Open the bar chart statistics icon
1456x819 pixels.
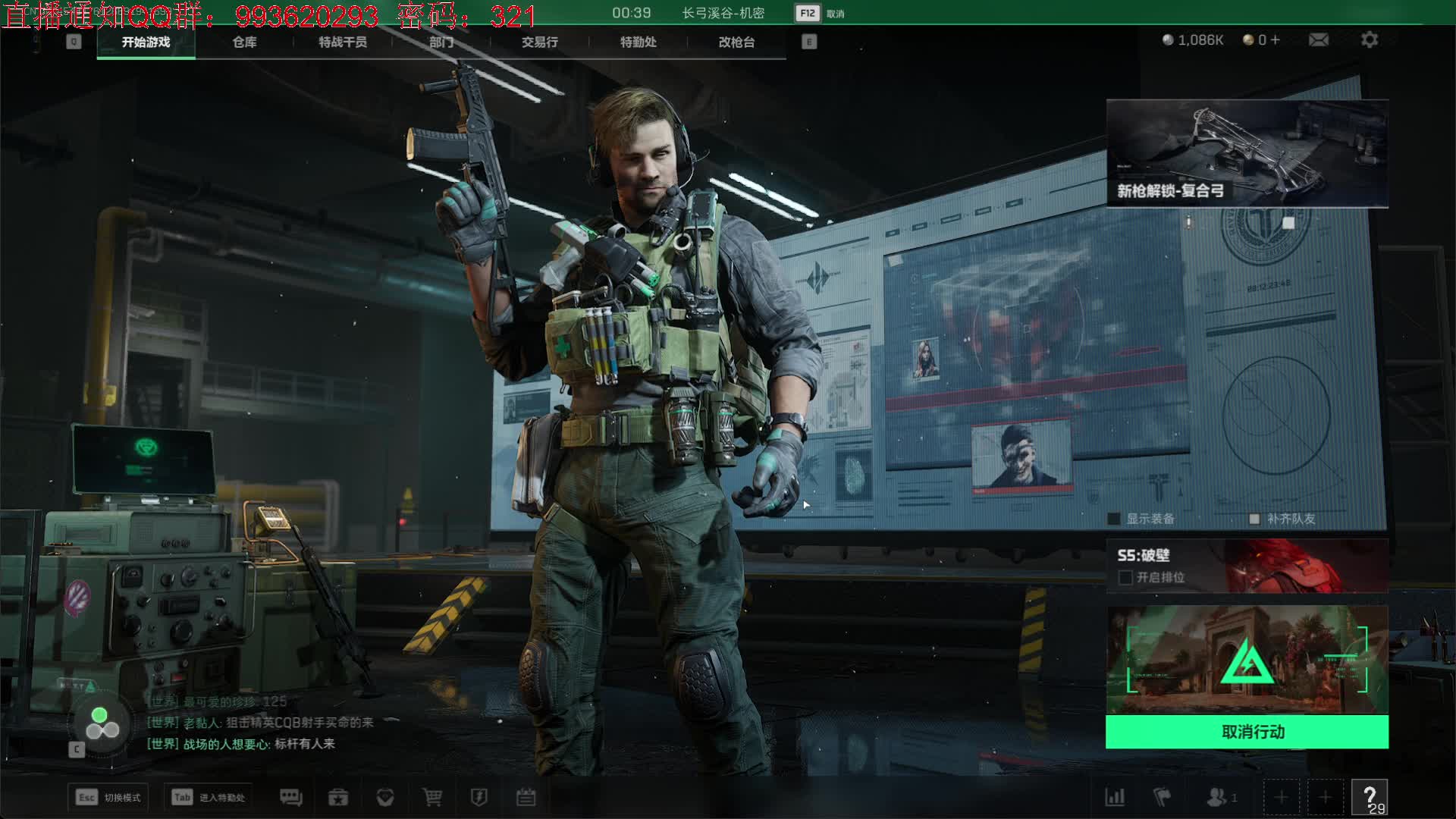coord(1115,797)
